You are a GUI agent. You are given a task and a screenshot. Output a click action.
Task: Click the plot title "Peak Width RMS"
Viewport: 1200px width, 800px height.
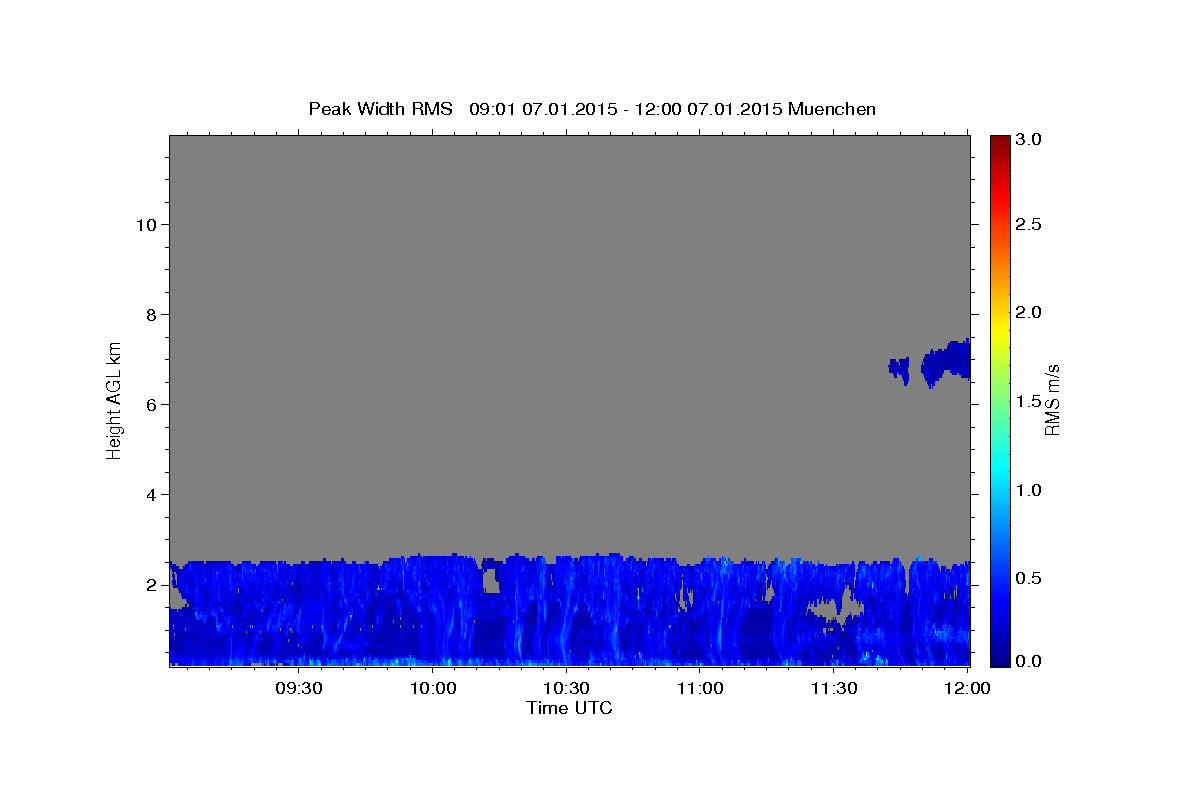[x=381, y=109]
